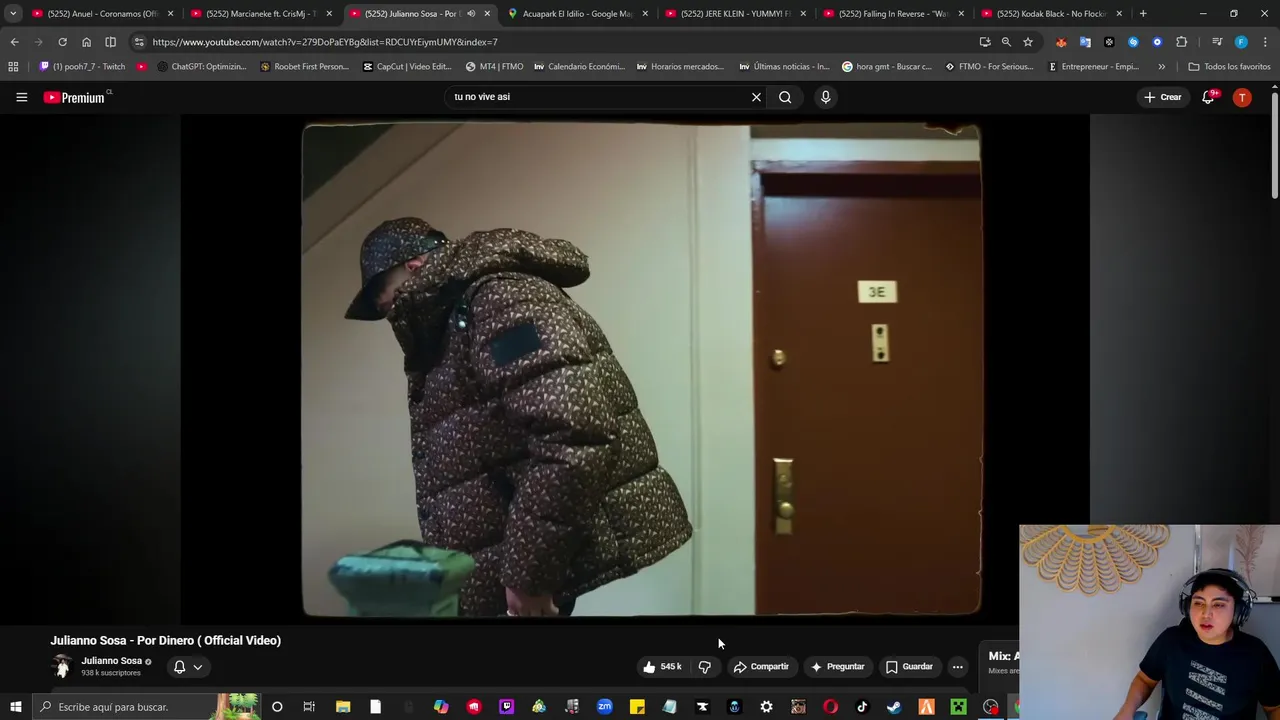Go to the YouTube Premium home logo
This screenshot has height=720, width=1280.
pyautogui.click(x=75, y=97)
